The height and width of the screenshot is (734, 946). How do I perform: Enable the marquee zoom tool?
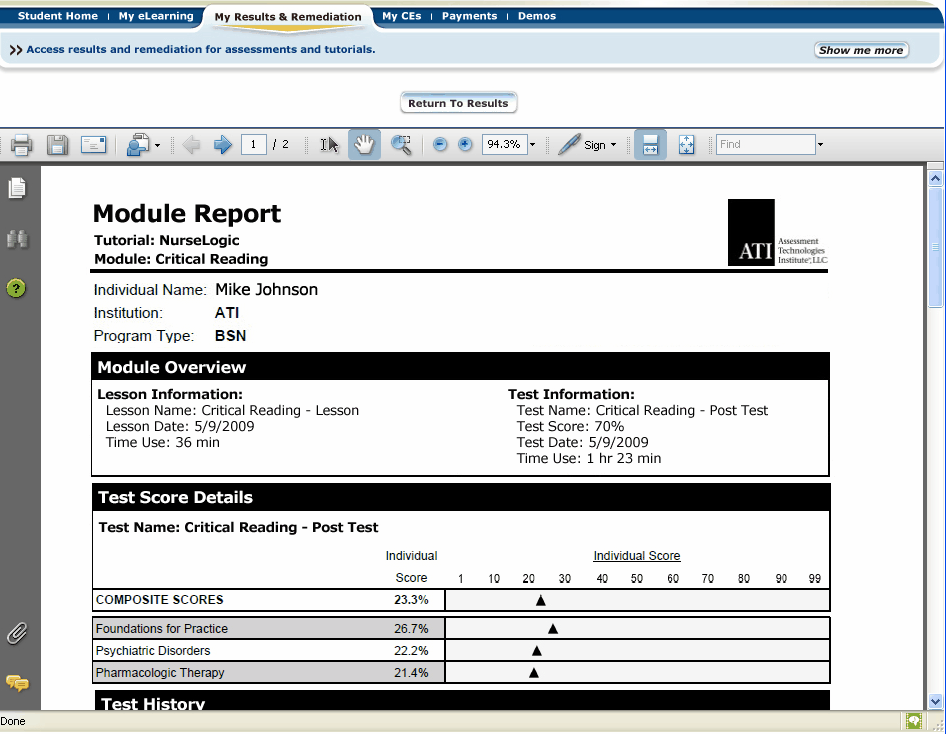[x=401, y=144]
